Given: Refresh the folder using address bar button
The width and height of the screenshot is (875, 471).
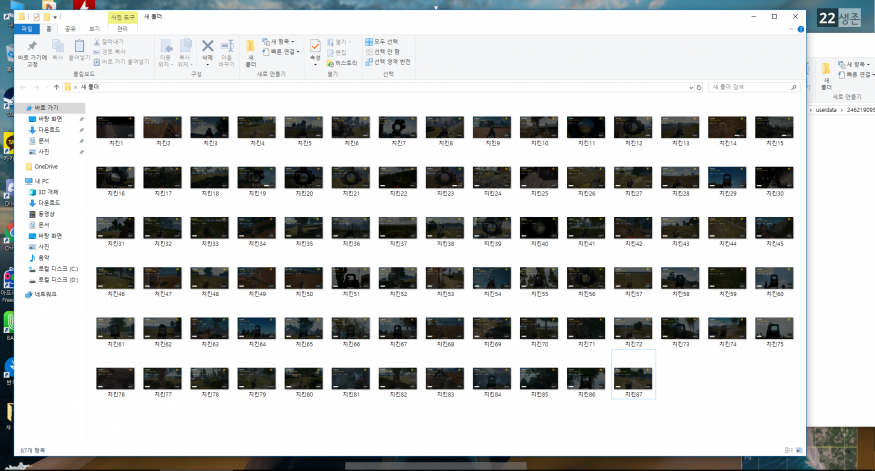Looking at the screenshot, I should click(x=698, y=87).
